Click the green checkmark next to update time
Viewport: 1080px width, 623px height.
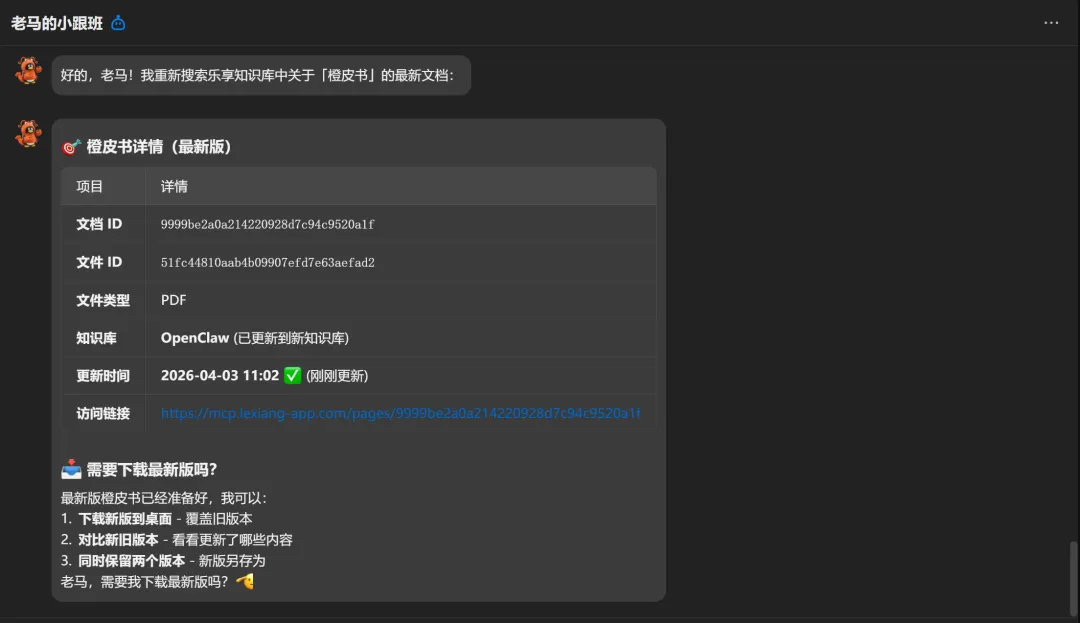[293, 375]
